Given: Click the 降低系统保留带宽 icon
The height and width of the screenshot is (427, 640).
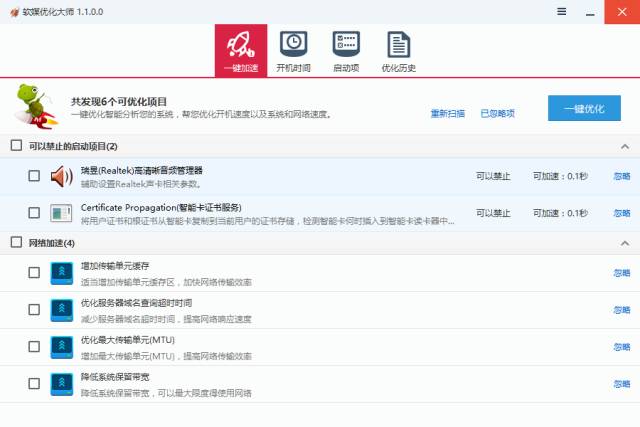Looking at the screenshot, I should [62, 385].
